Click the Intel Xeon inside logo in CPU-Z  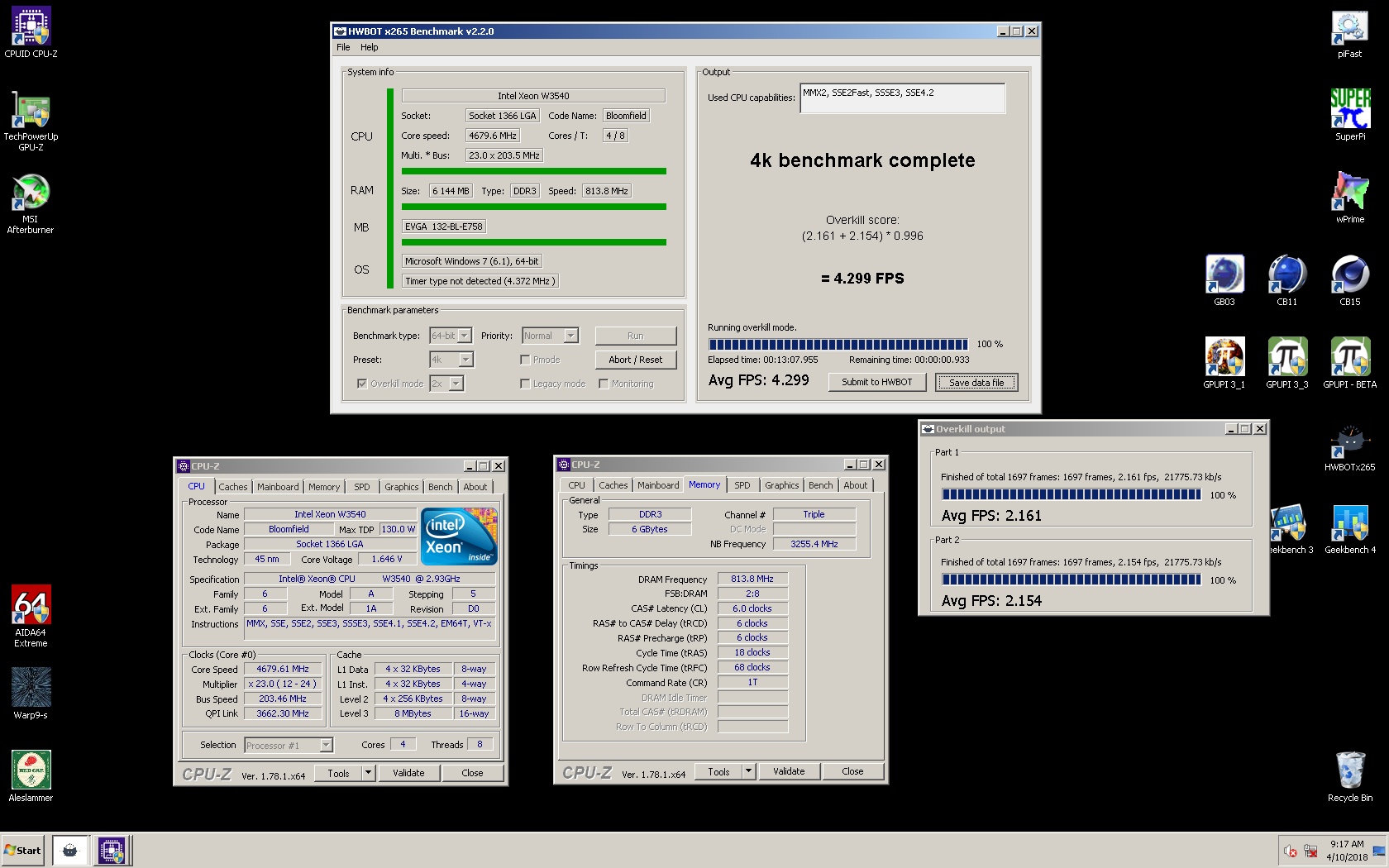(460, 537)
